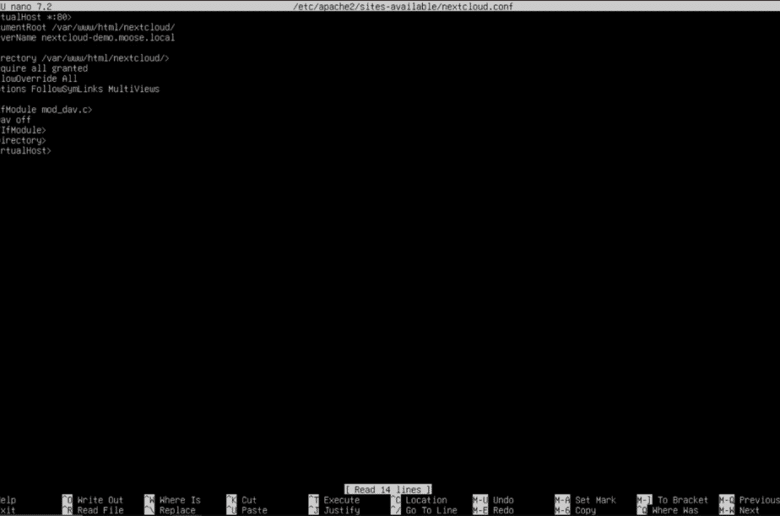Place cursor on 'all granted' line

(x=44, y=69)
